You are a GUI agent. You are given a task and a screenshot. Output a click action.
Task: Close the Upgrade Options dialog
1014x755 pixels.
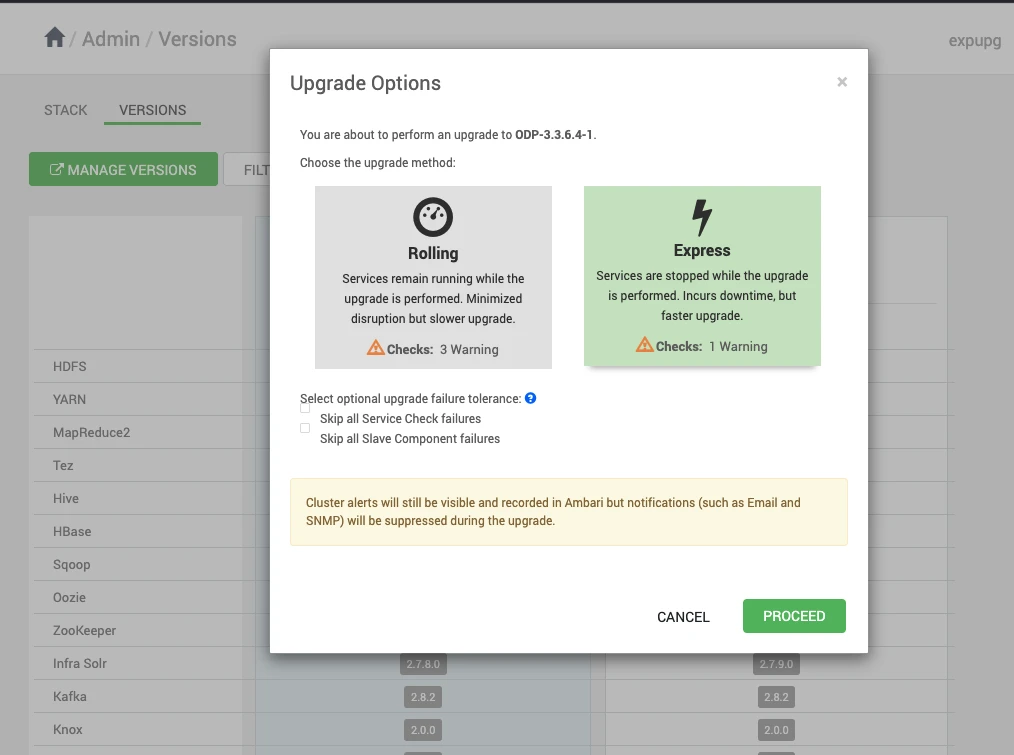click(841, 82)
